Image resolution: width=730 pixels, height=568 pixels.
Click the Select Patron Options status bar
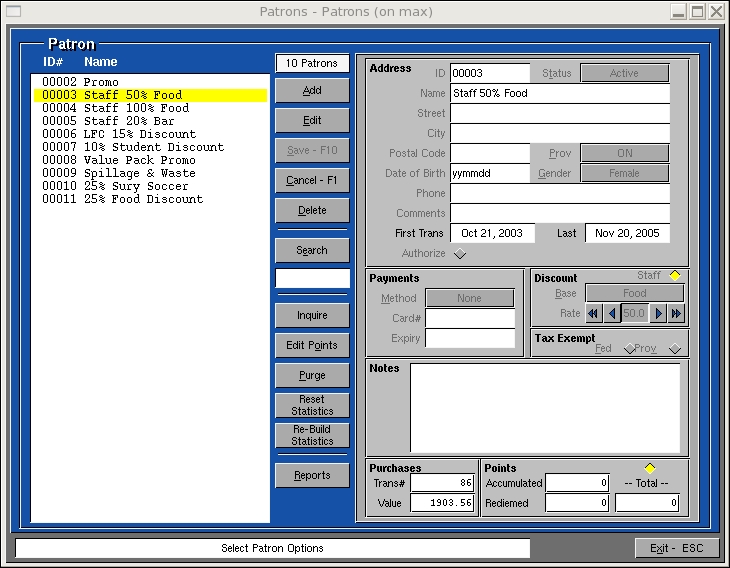click(272, 548)
